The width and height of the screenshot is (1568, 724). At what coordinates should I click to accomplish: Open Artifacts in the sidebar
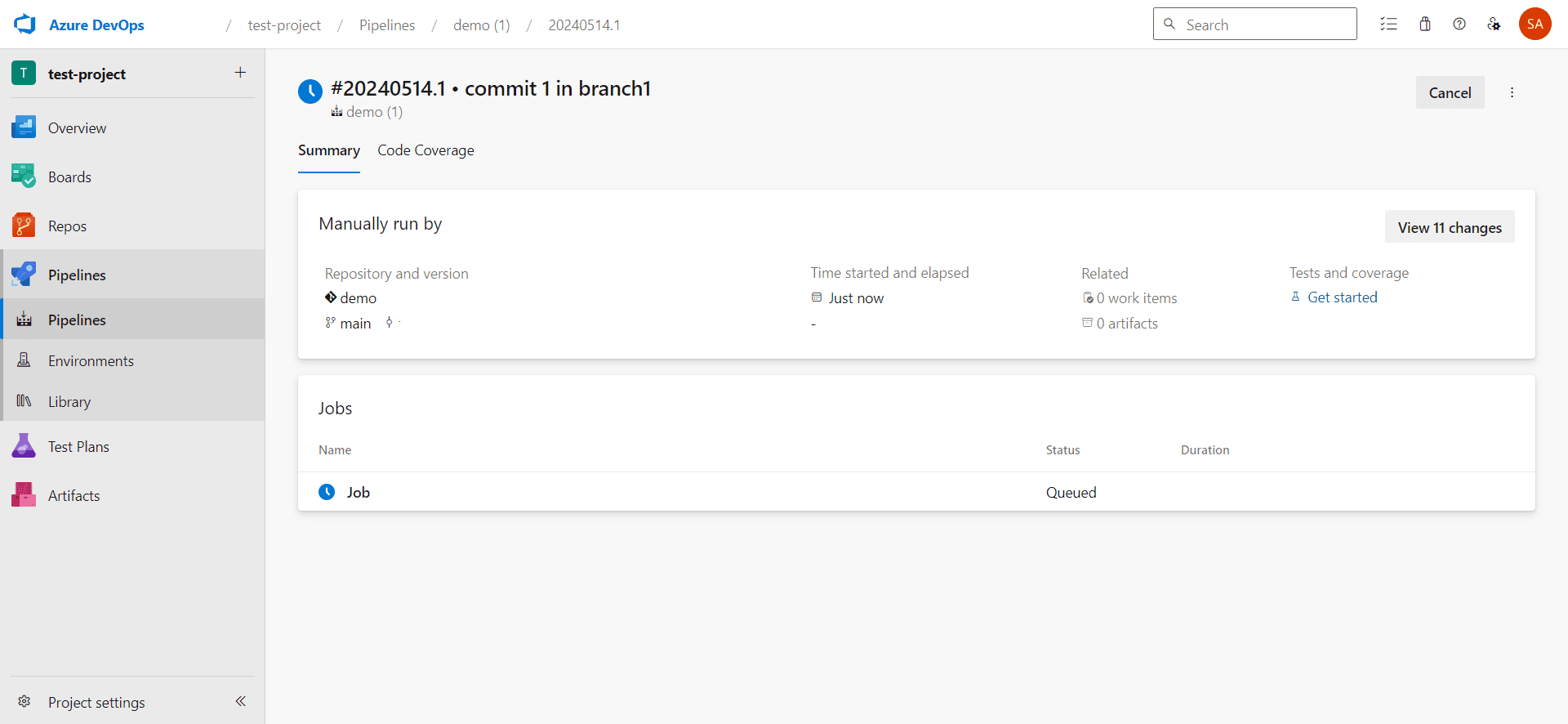pos(73,496)
